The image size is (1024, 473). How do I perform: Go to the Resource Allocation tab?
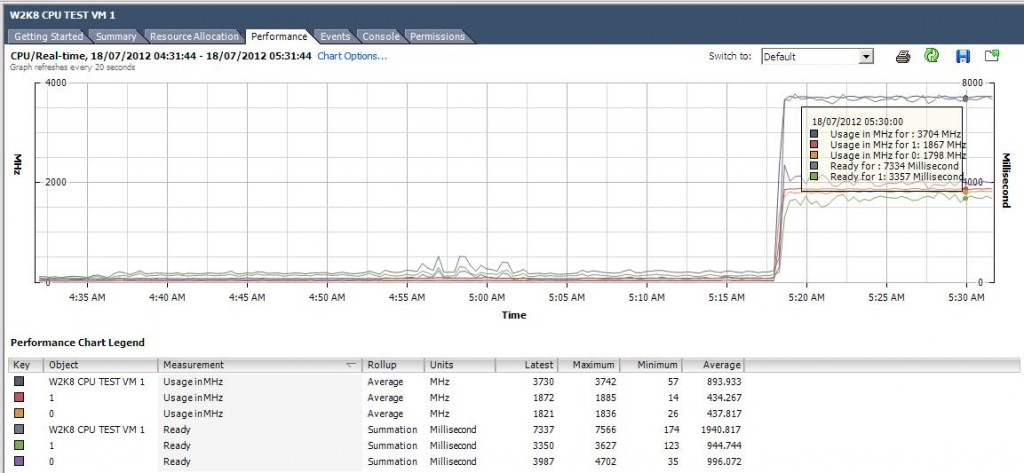click(194, 37)
